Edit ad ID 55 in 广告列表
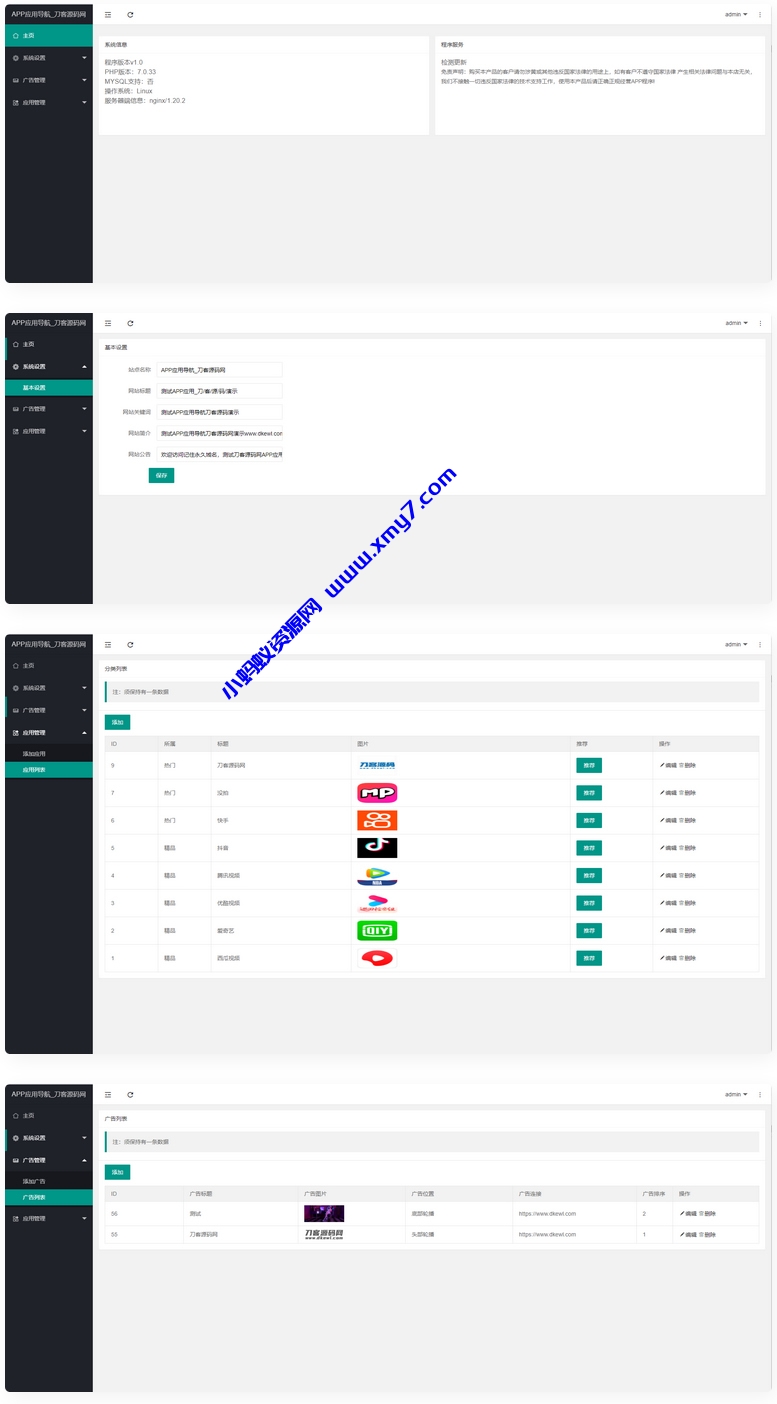The height and width of the screenshot is (1404, 777). tap(688, 1235)
